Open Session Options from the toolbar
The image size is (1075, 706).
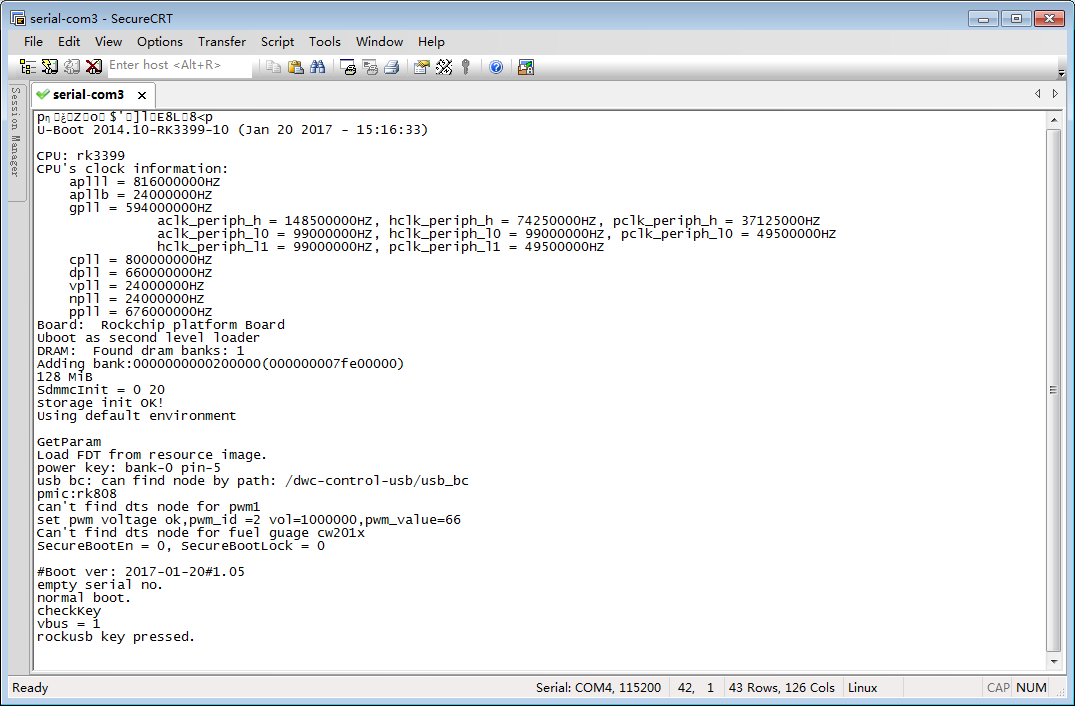pyautogui.click(x=421, y=67)
